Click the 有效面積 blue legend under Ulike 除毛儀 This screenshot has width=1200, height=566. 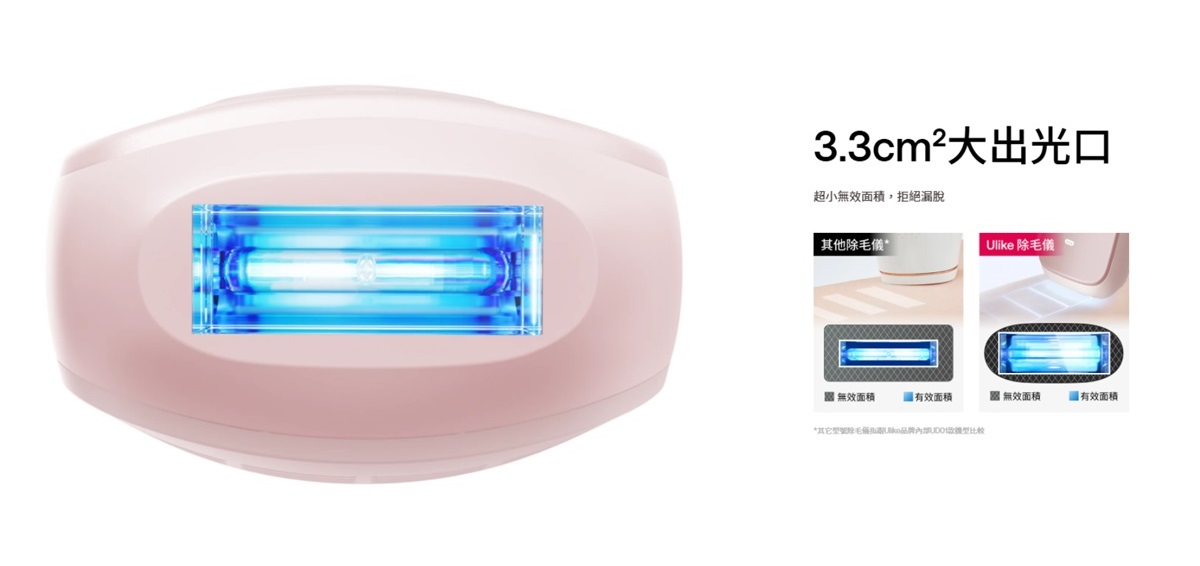1093,397
